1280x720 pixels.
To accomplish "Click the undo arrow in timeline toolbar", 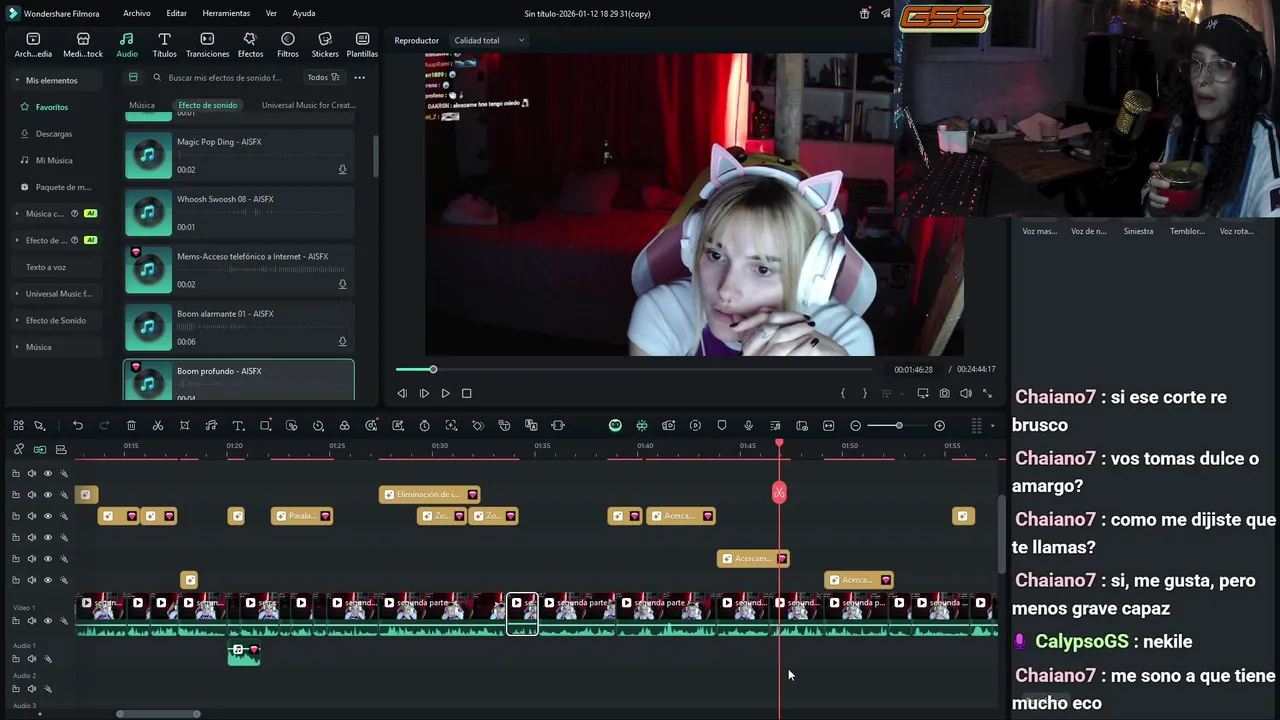I will (78, 426).
